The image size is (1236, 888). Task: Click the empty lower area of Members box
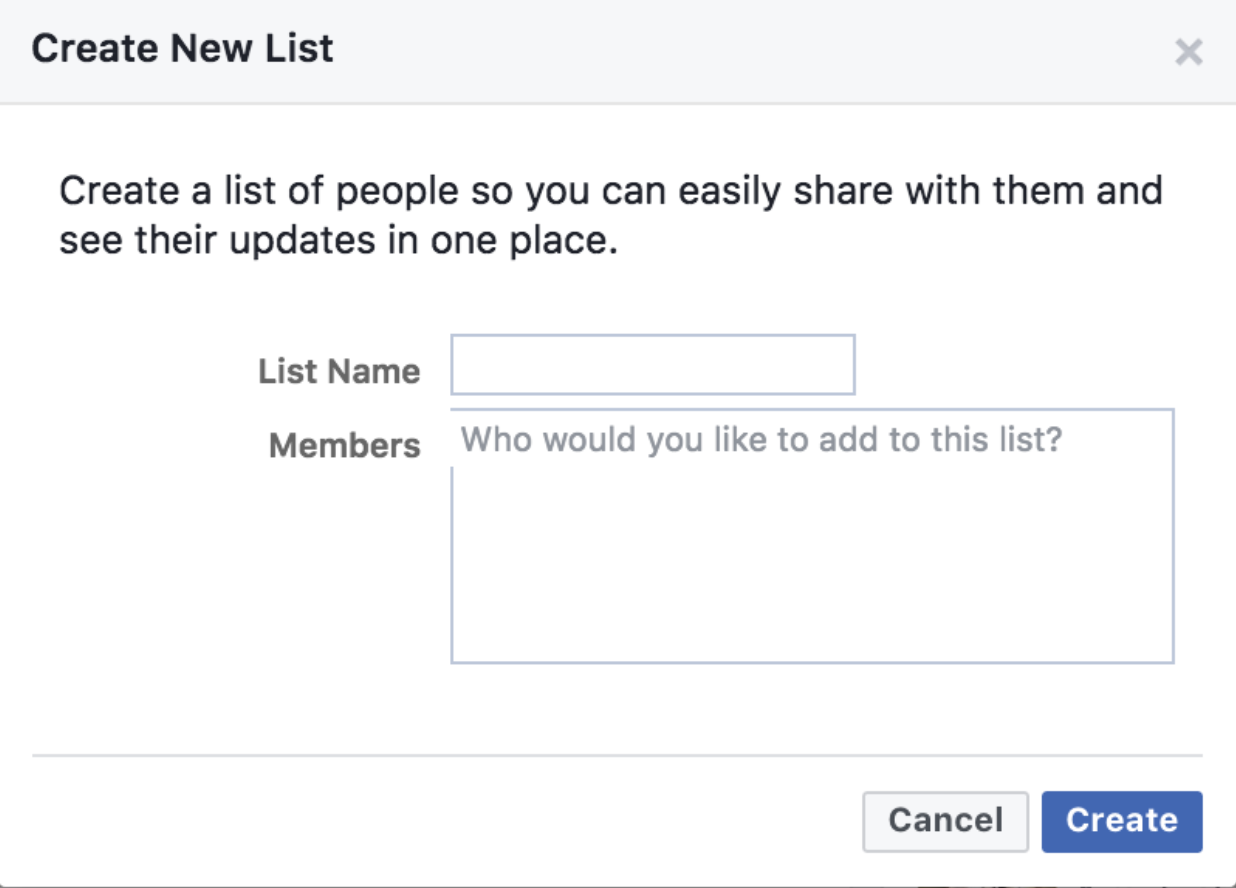click(811, 590)
